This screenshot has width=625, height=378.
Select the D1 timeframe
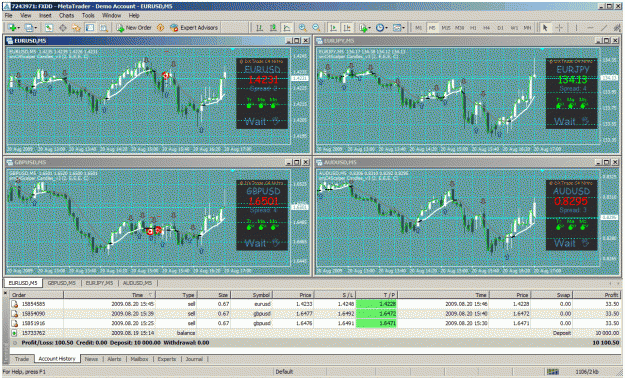pyautogui.click(x=500, y=28)
